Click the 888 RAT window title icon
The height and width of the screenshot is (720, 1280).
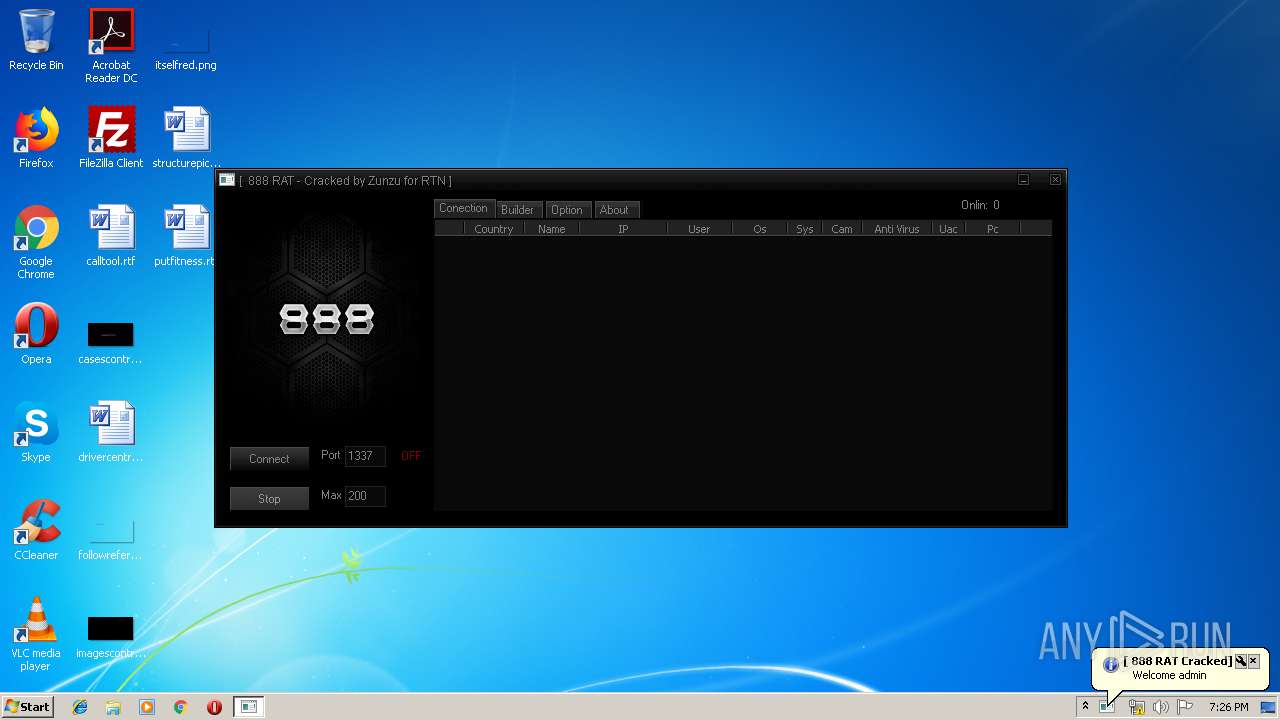point(227,180)
